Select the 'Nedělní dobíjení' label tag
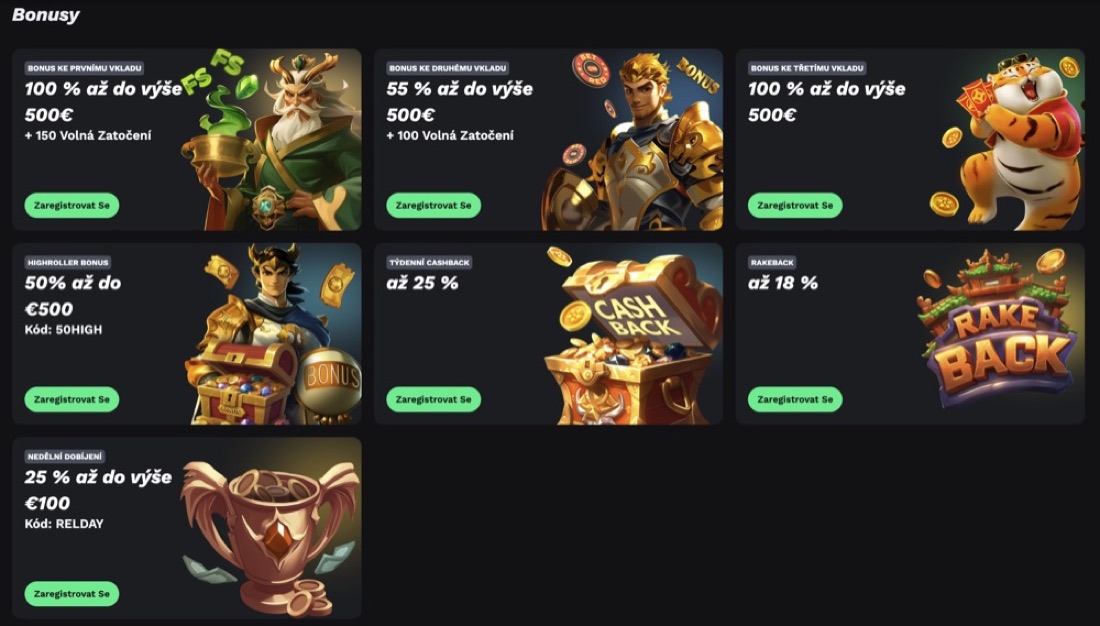The height and width of the screenshot is (626, 1100). 65,456
